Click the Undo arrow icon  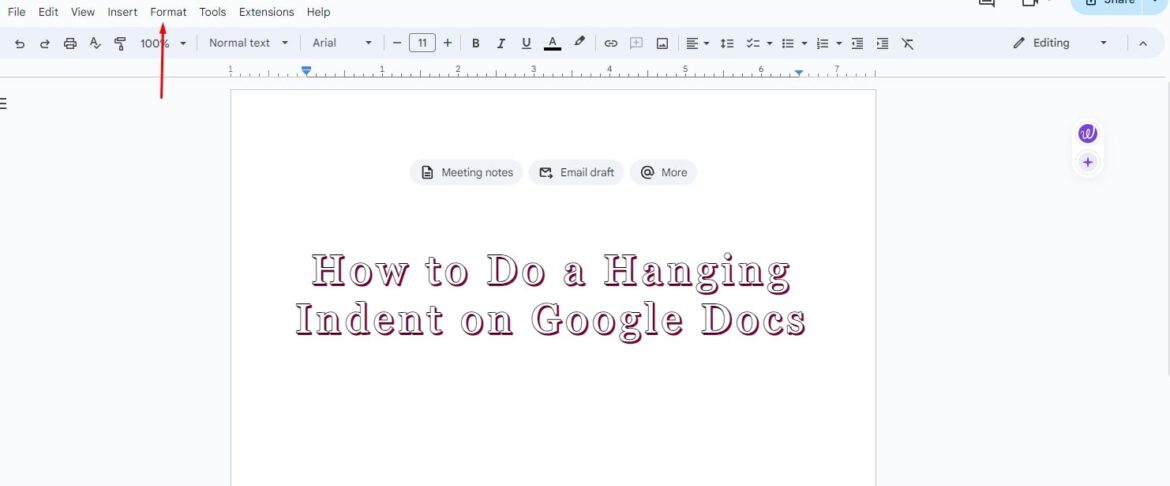[x=20, y=43]
